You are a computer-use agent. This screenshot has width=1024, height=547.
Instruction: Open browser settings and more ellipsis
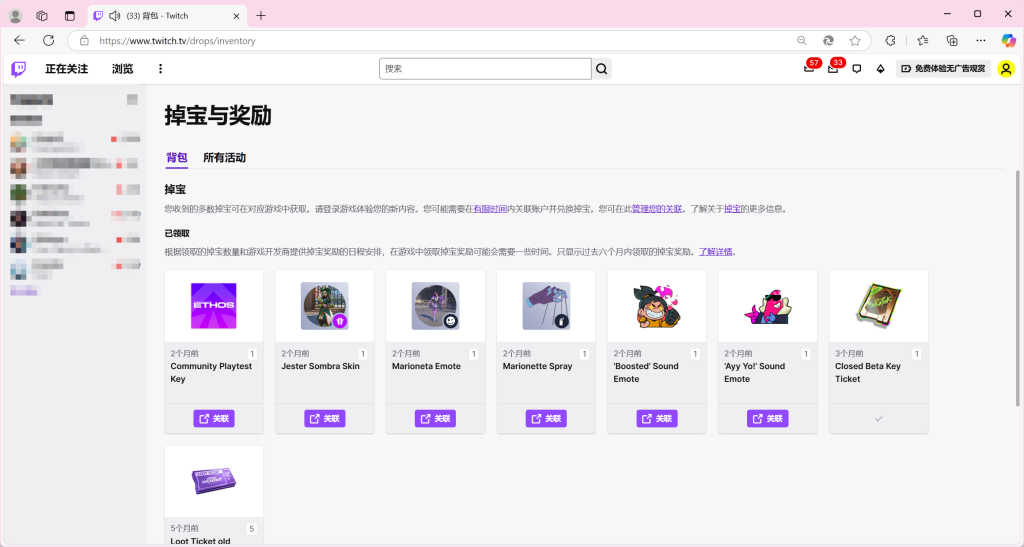[981, 40]
